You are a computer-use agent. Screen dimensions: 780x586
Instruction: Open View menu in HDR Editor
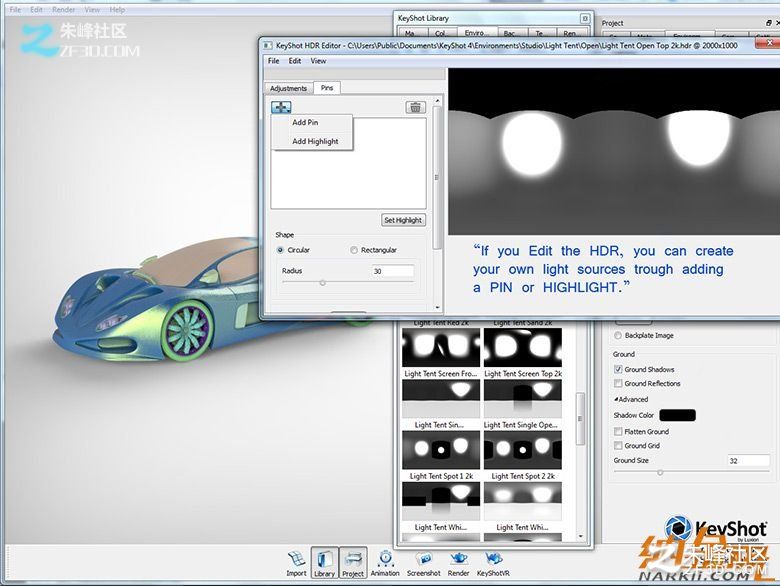pyautogui.click(x=318, y=61)
